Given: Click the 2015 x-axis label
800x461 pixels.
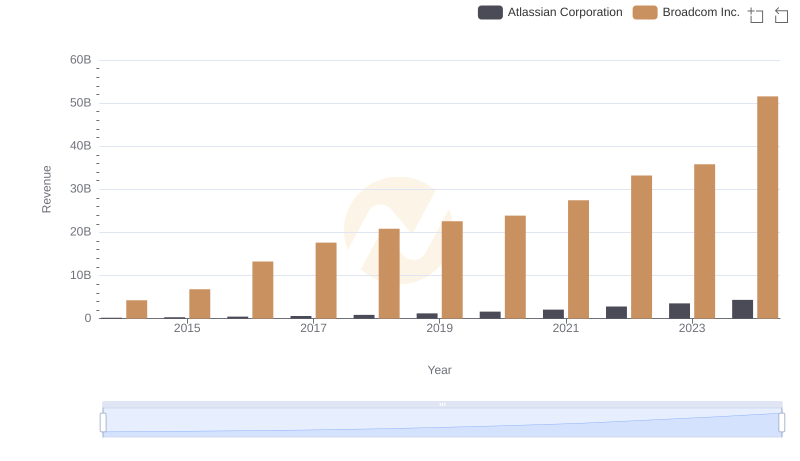Looking at the screenshot, I should [187, 328].
